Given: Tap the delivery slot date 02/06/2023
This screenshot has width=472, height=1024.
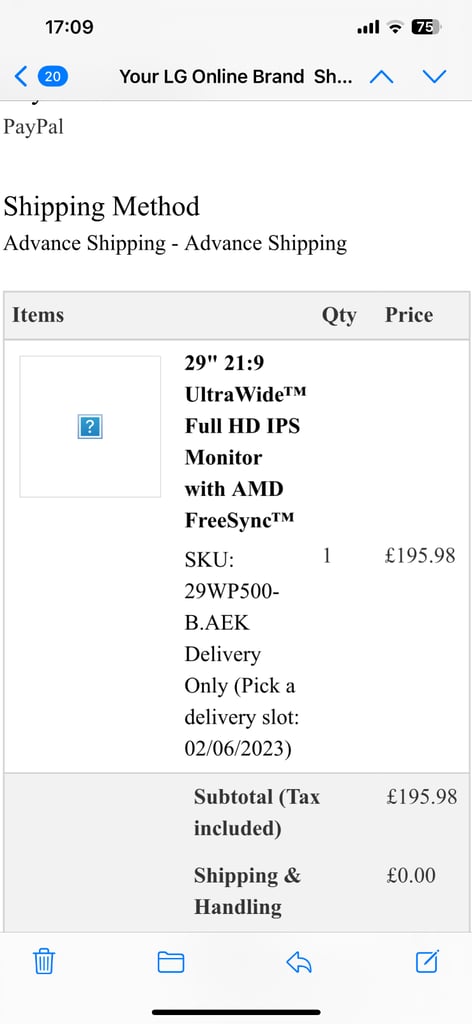Looking at the screenshot, I should tap(238, 749).
